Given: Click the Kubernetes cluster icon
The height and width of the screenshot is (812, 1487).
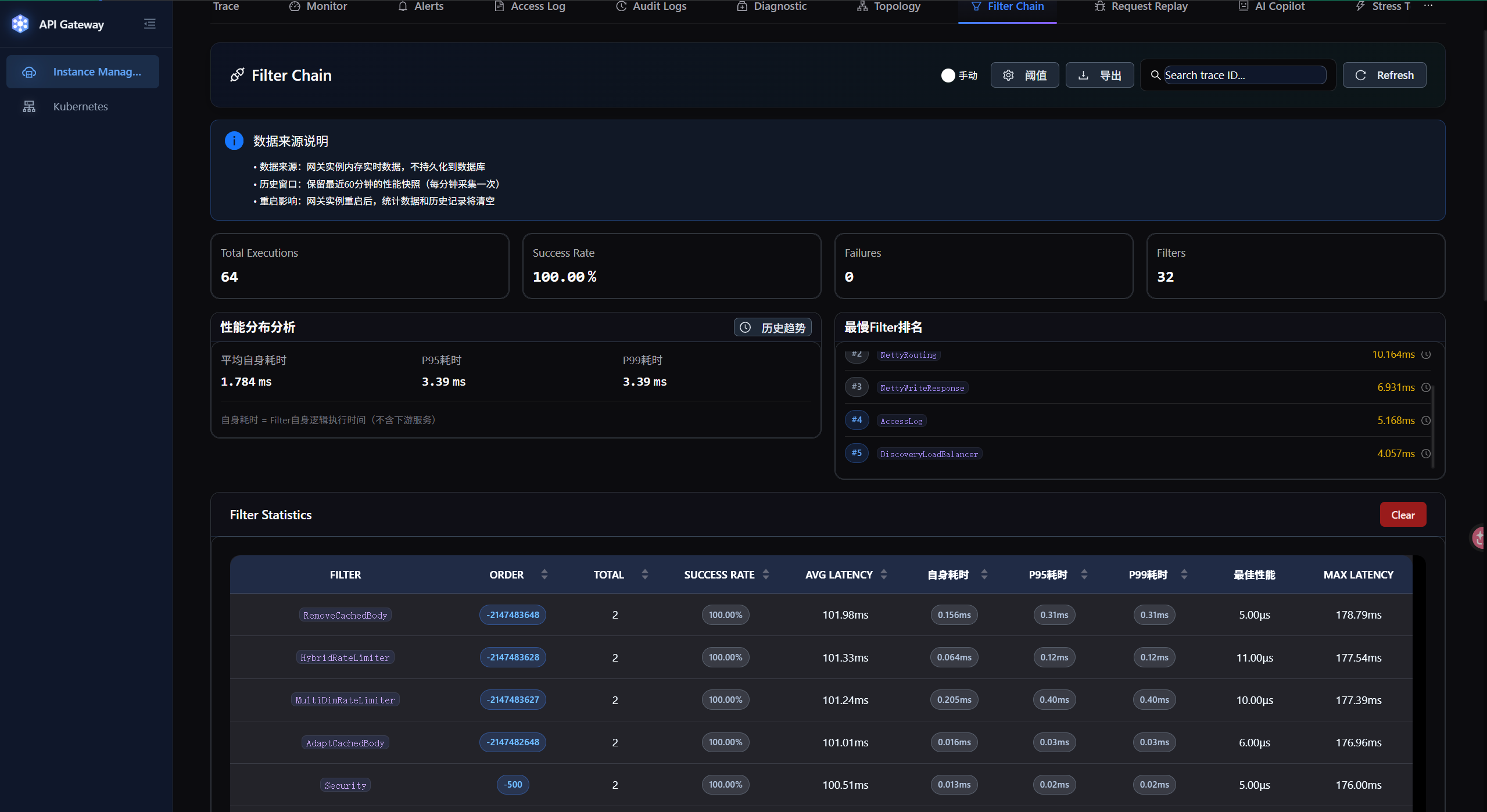Looking at the screenshot, I should pyautogui.click(x=29, y=106).
